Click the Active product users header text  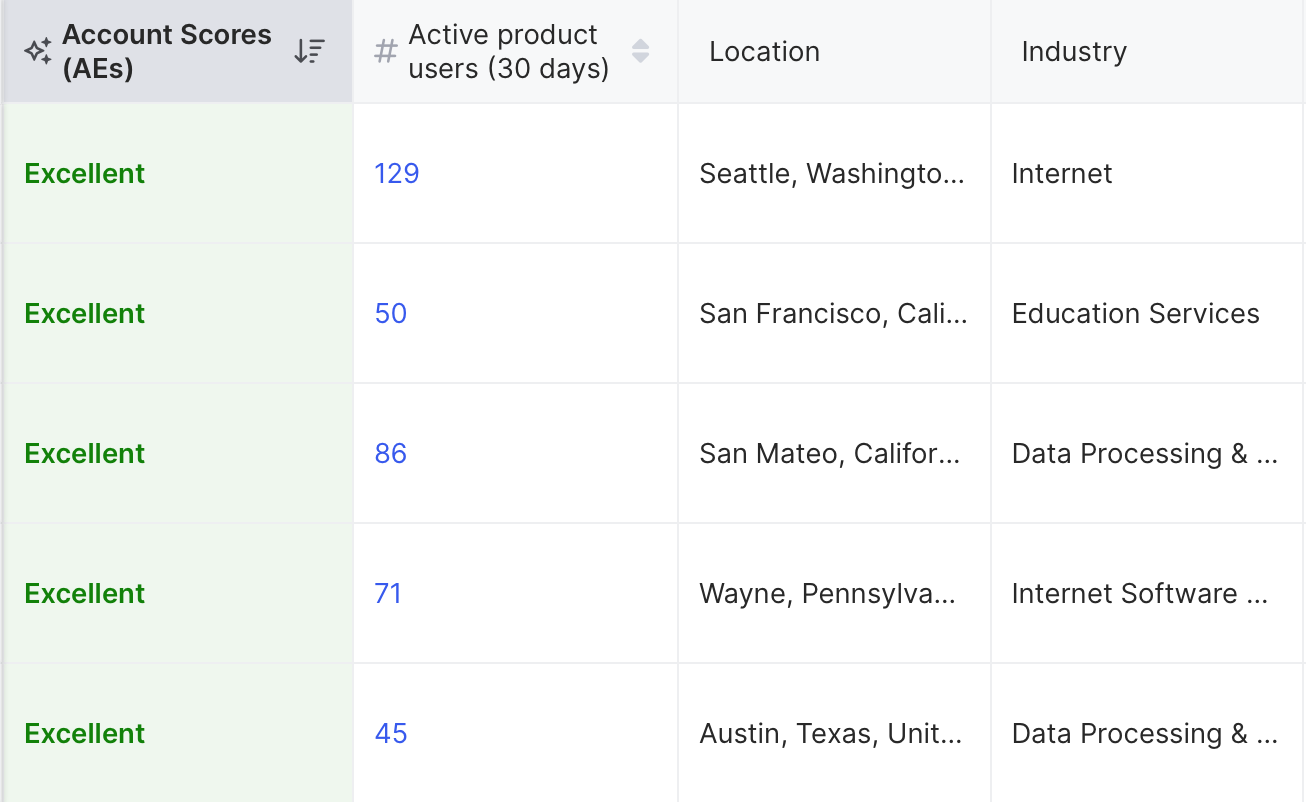[508, 51]
